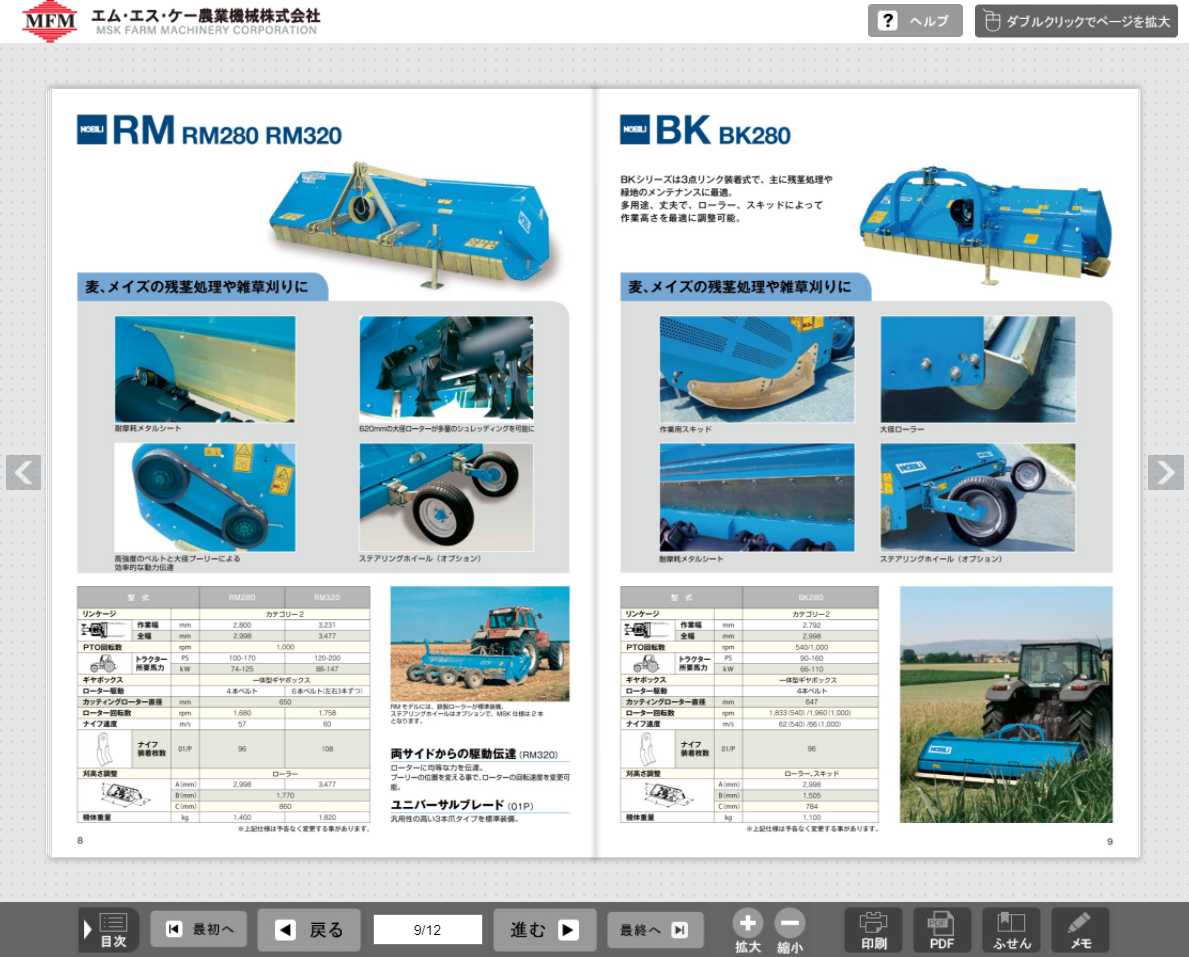Image resolution: width=1189 pixels, height=957 pixels.
Task: Click the 作業用スキッド photo
Action: tap(757, 369)
